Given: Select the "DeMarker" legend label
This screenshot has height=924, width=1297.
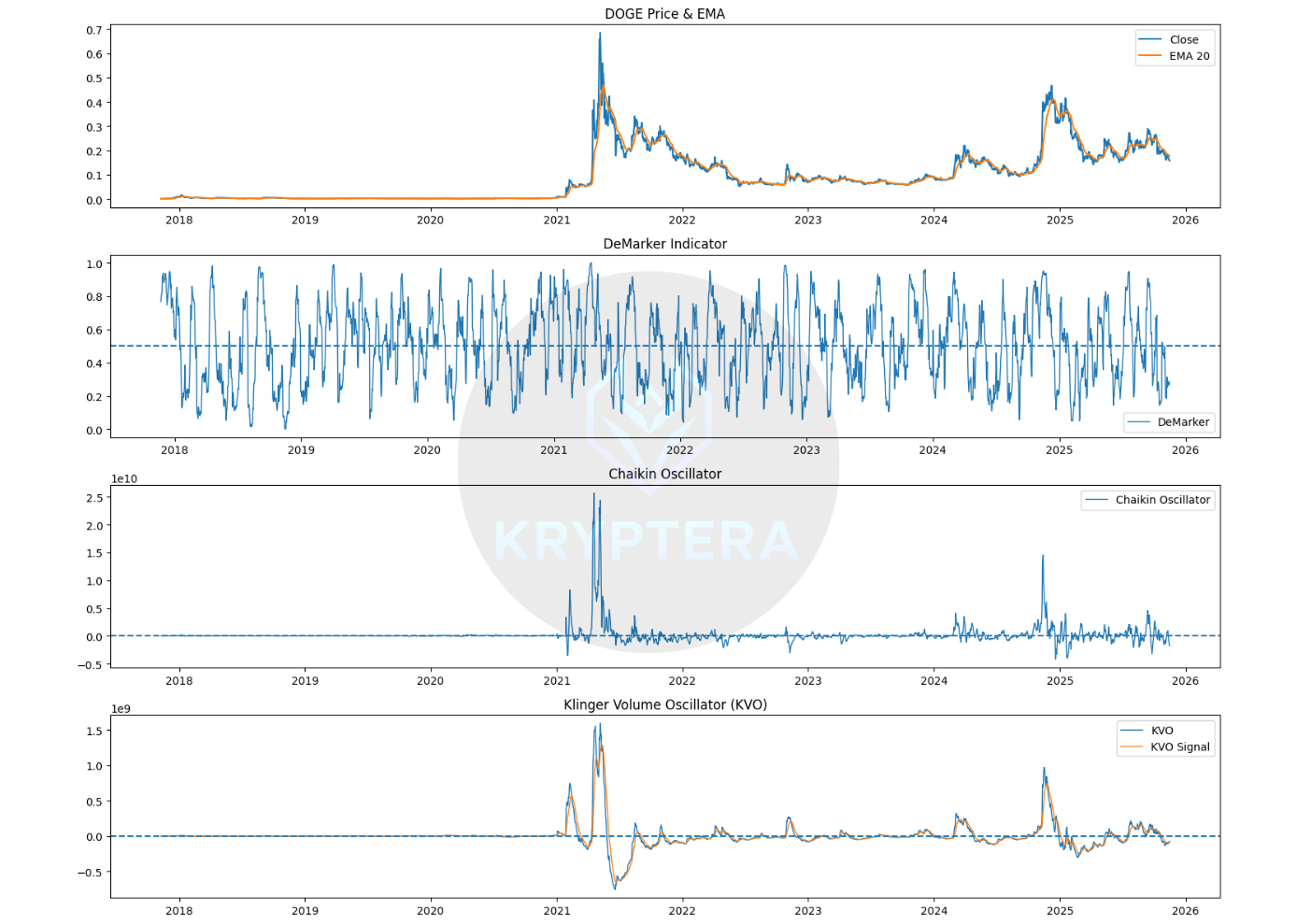Looking at the screenshot, I should click(x=1183, y=422).
